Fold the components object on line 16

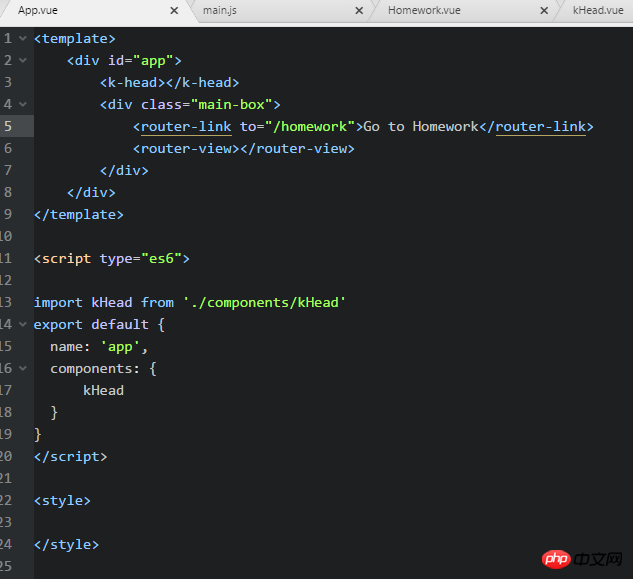pos(22,368)
